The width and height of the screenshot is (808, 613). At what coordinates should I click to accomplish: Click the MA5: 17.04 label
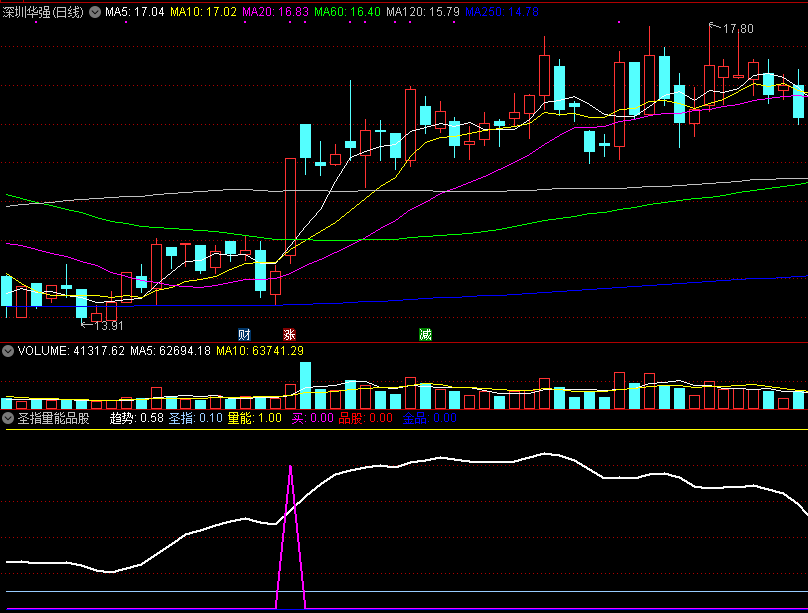pyautogui.click(x=134, y=12)
